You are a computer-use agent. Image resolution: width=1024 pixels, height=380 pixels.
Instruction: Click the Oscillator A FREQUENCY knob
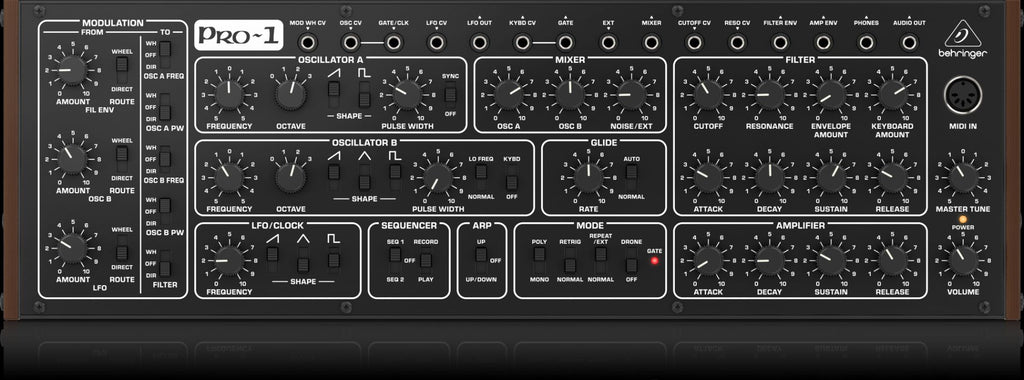229,95
